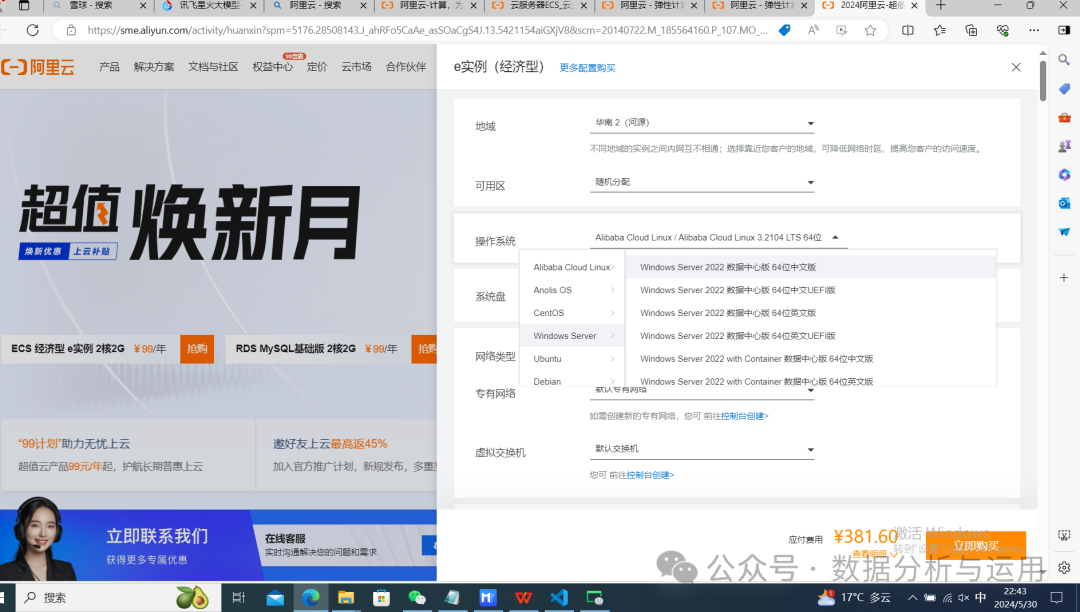The image size is (1080, 612).
Task: Open 产品 navigation menu
Action: coord(110,67)
